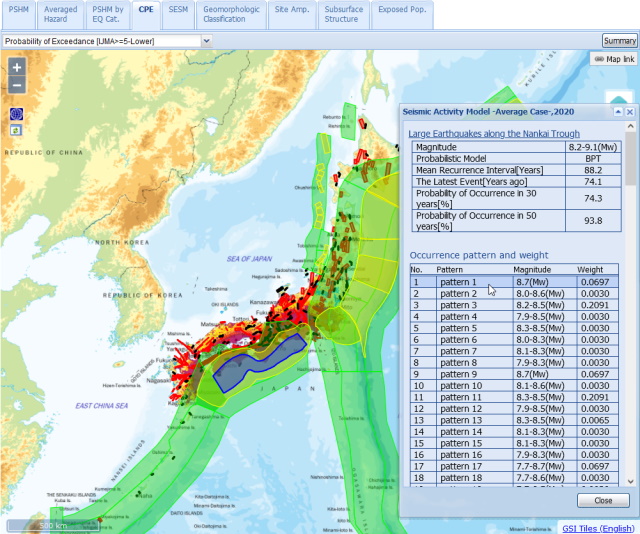The height and width of the screenshot is (534, 640).
Task: Zoom out of the map
Action: [17, 86]
